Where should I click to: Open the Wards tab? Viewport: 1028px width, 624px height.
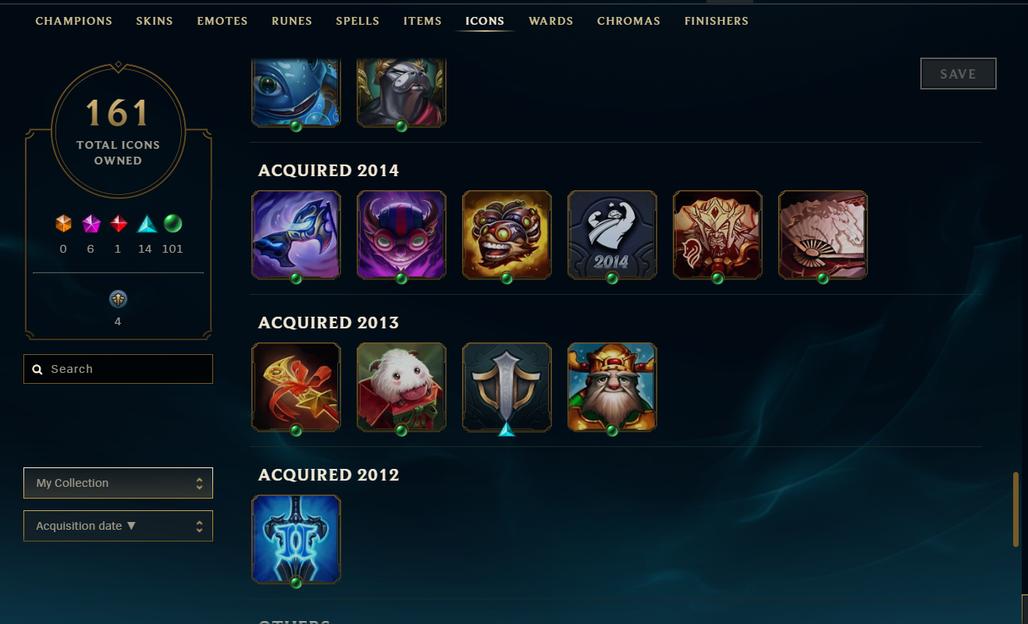pos(551,21)
